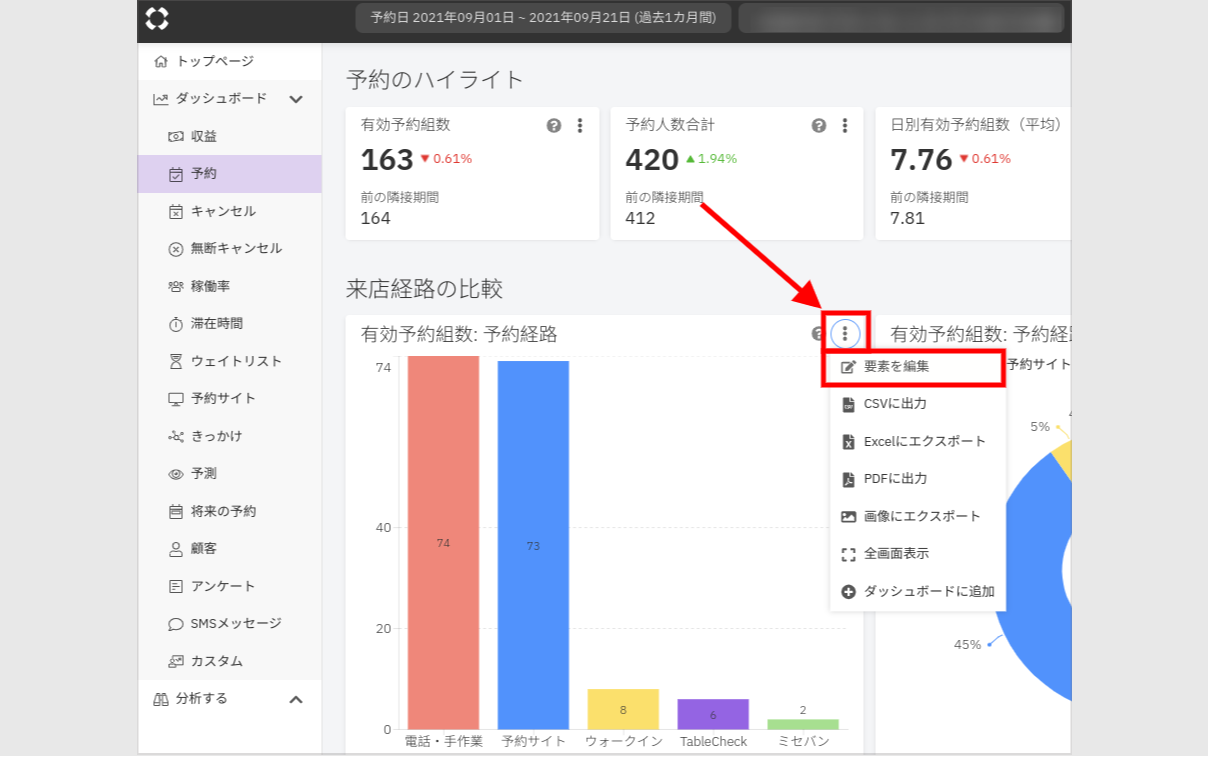Open the キャンセル sidebar link
Image resolution: width=1209 pixels, height=757 pixels.
(x=223, y=212)
